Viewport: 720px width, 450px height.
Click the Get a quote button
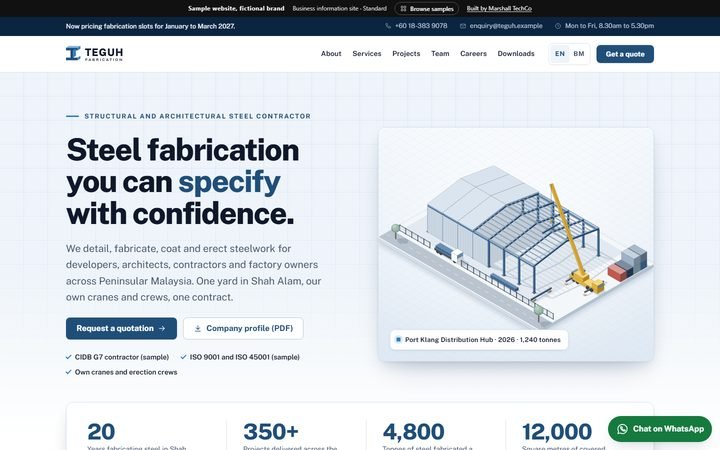(625, 54)
